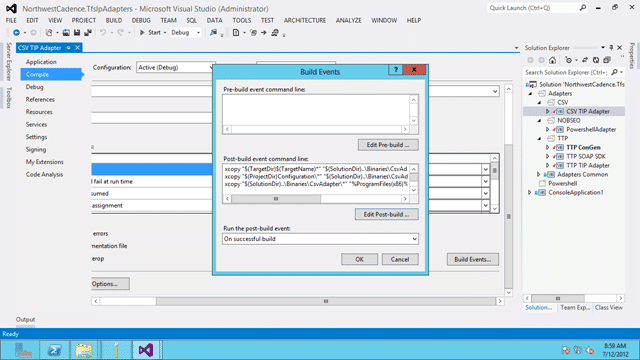Open the Output panel tab
The width and height of the screenshot is (640, 360).
point(25,320)
